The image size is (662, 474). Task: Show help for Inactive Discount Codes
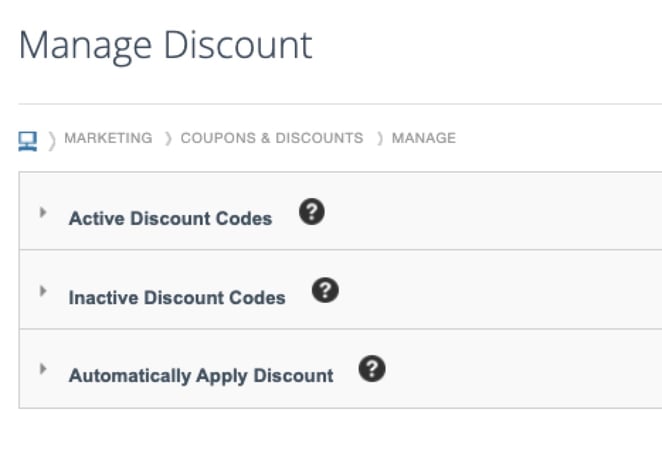click(325, 290)
